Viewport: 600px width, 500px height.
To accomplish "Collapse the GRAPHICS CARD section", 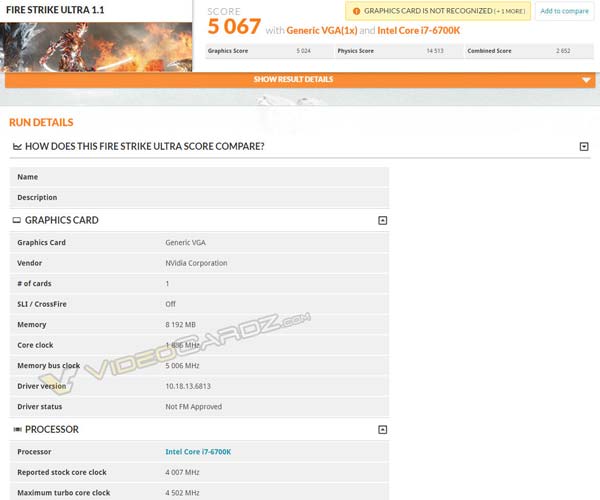I will click(x=382, y=220).
